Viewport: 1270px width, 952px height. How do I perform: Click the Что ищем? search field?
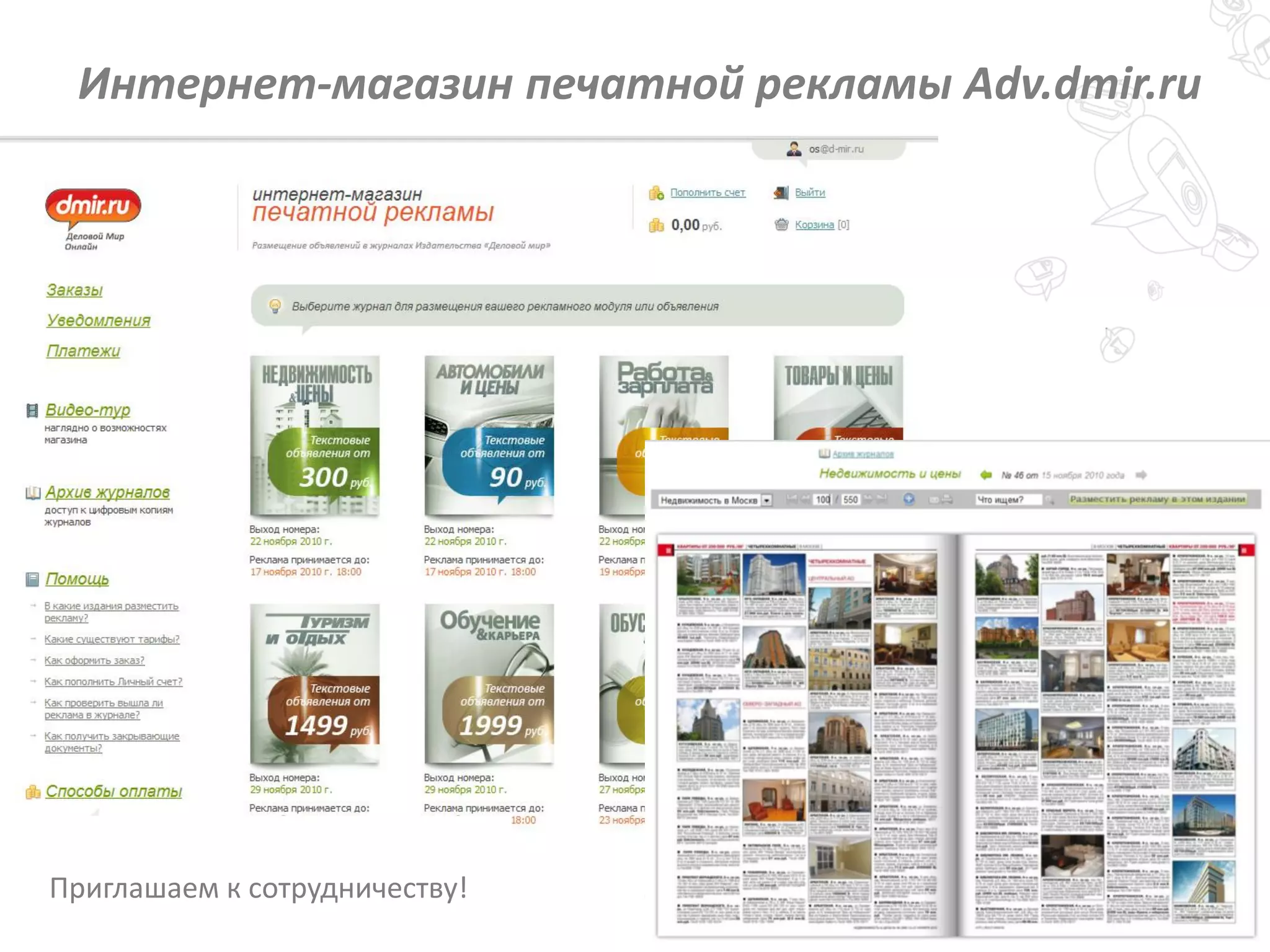[x=1008, y=500]
